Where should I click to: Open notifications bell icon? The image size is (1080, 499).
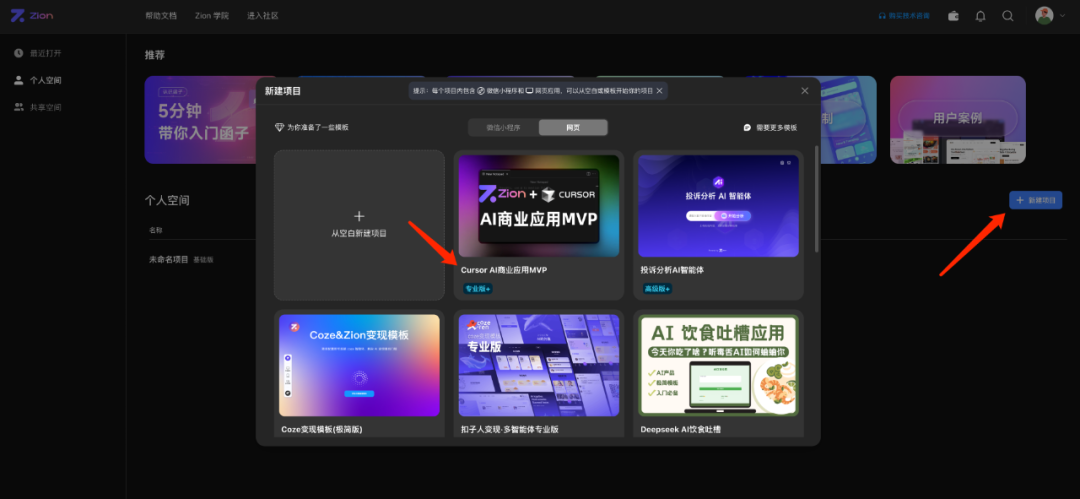coord(980,16)
